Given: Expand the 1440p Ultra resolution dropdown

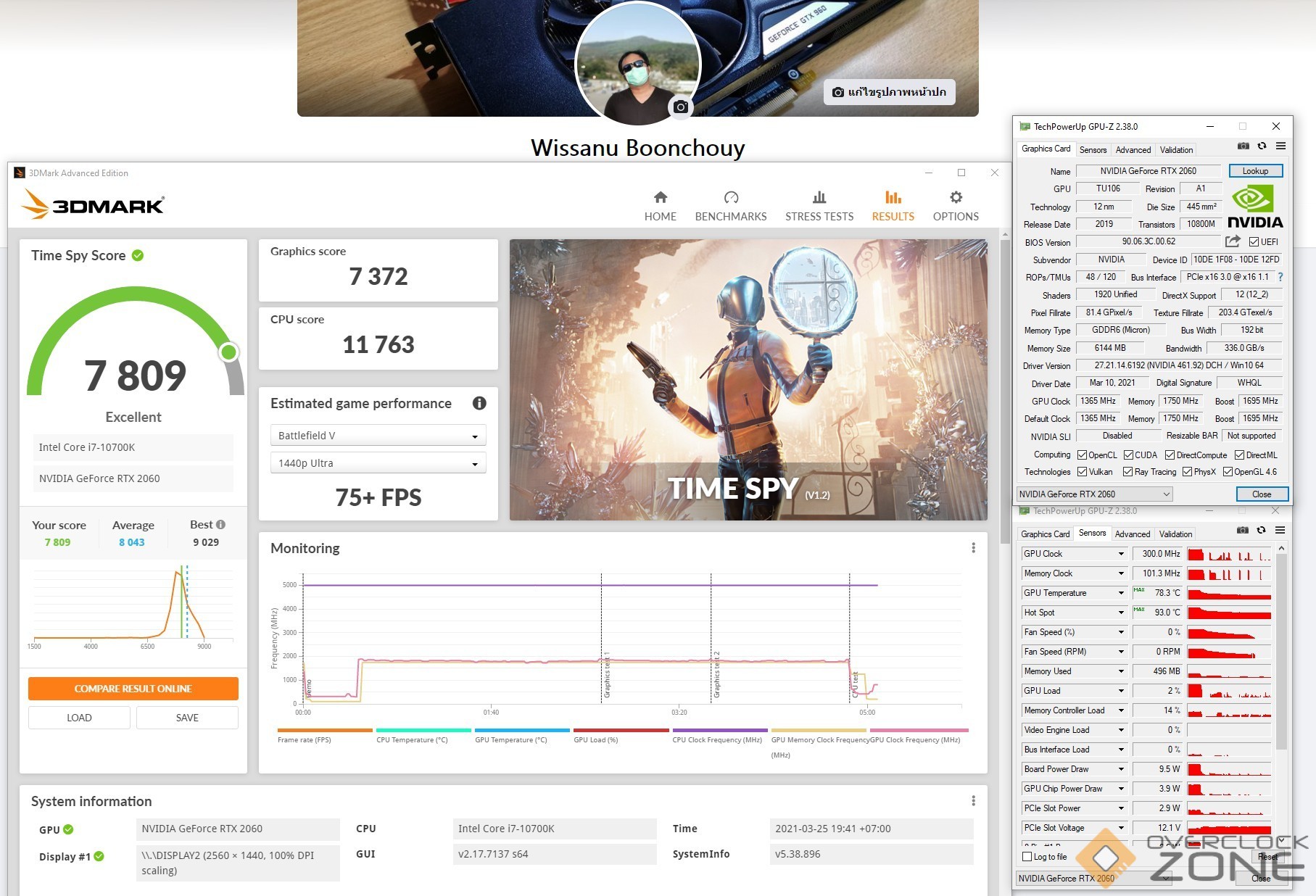Looking at the screenshot, I should pyautogui.click(x=378, y=463).
